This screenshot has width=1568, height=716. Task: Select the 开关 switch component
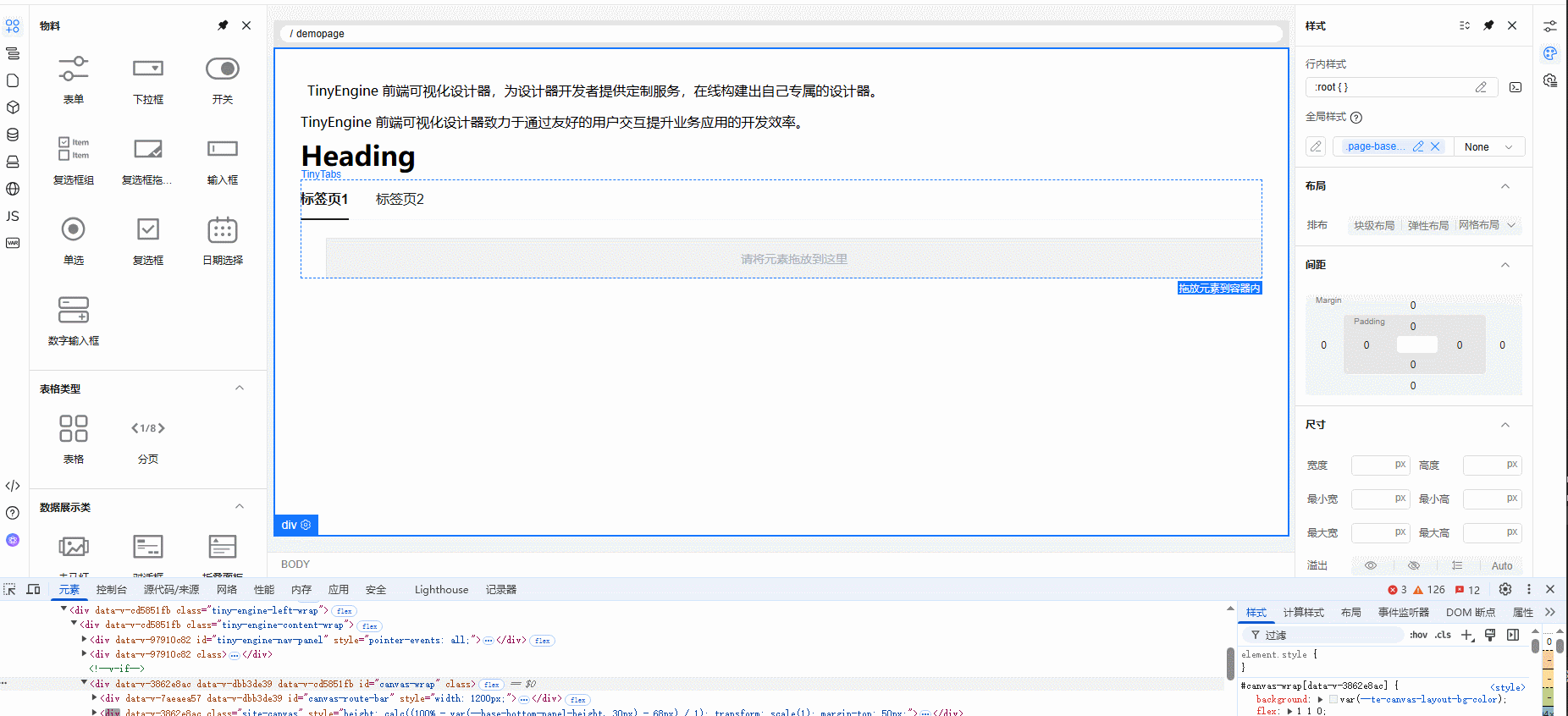pos(223,80)
